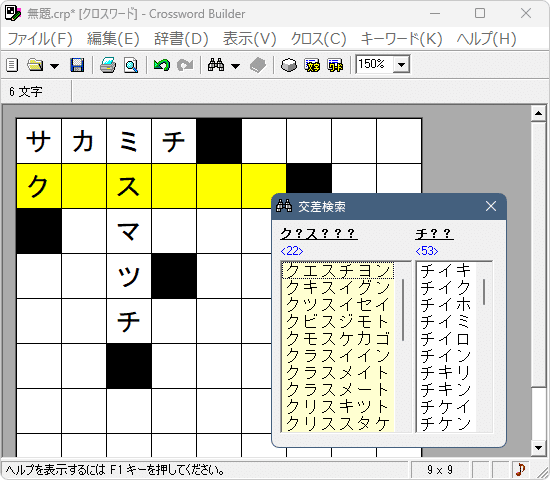Select チイン in the right list

pos(446,355)
